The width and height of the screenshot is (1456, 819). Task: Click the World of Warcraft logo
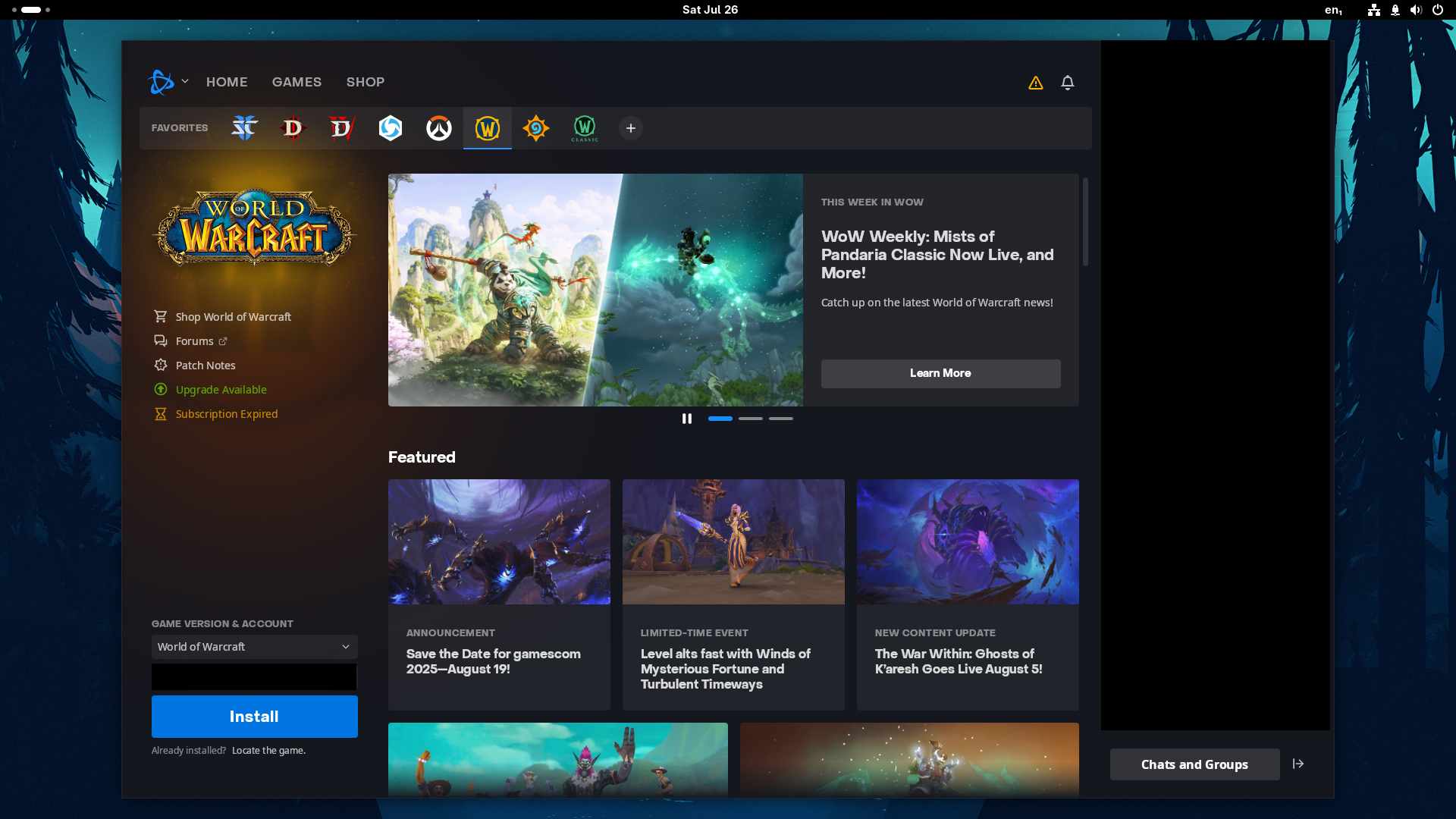(x=254, y=227)
